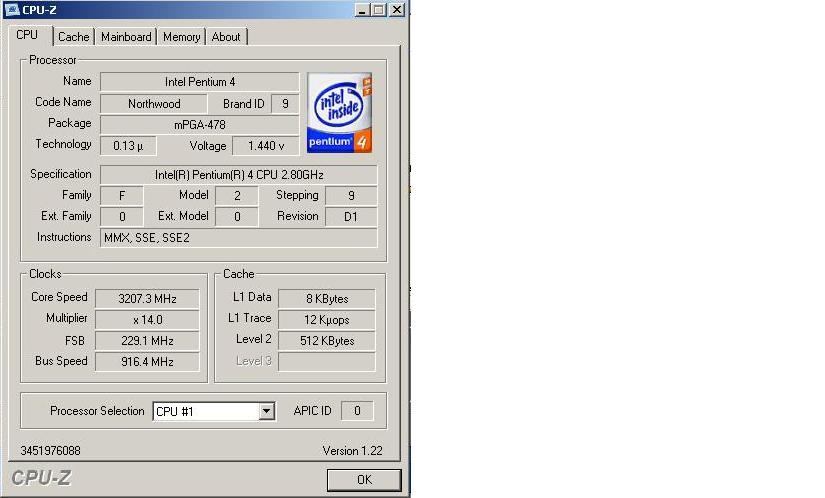Image resolution: width=825 pixels, height=498 pixels.
Task: Click the Revision value 'D1'
Action: point(351,217)
